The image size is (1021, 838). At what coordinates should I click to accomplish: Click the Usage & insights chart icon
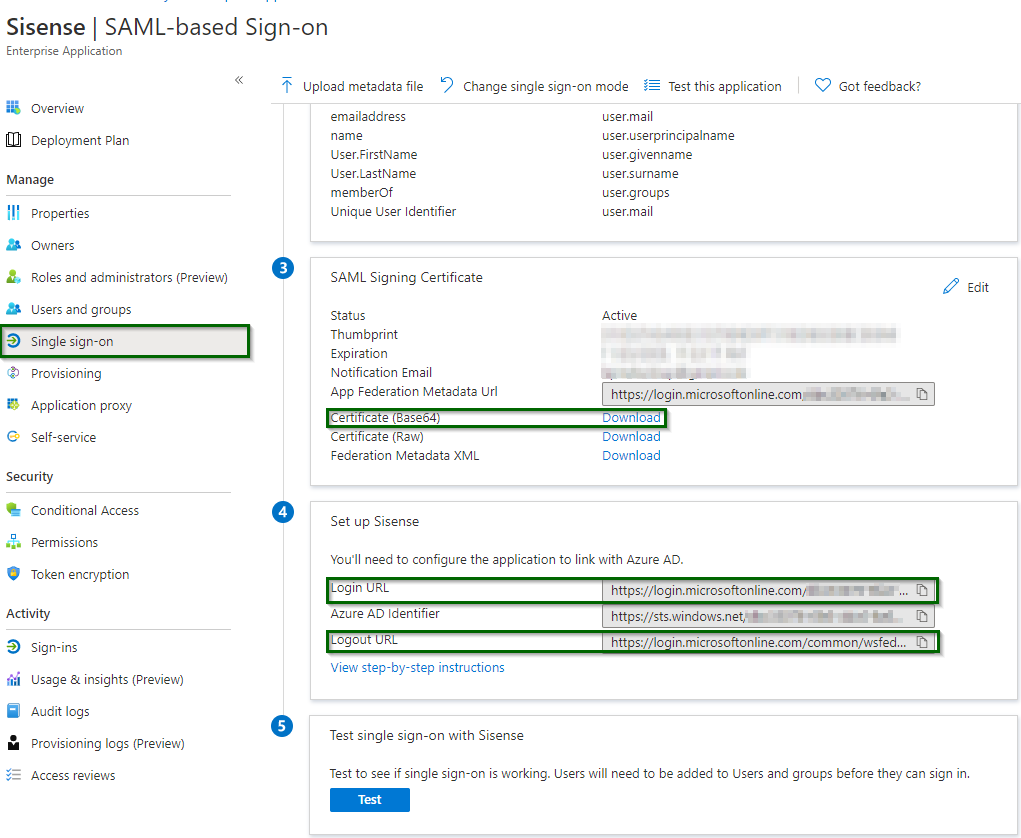tap(13, 678)
